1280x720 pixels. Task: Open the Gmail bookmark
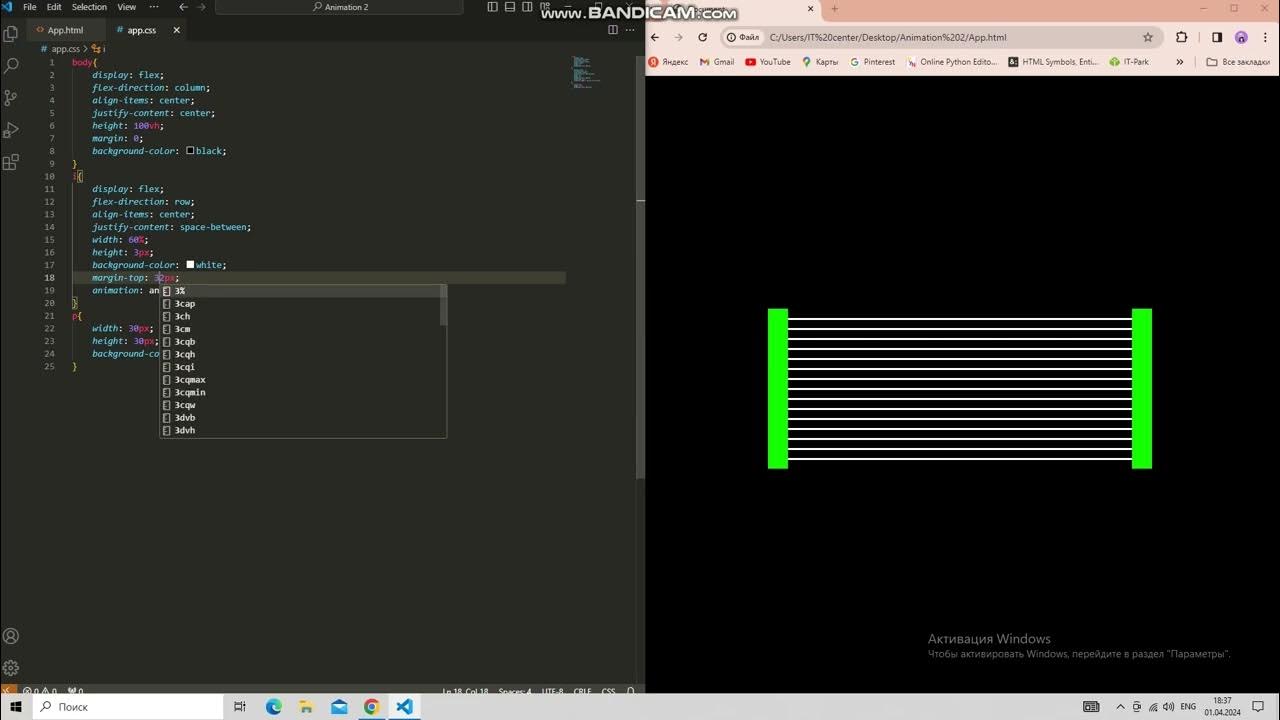(717, 62)
